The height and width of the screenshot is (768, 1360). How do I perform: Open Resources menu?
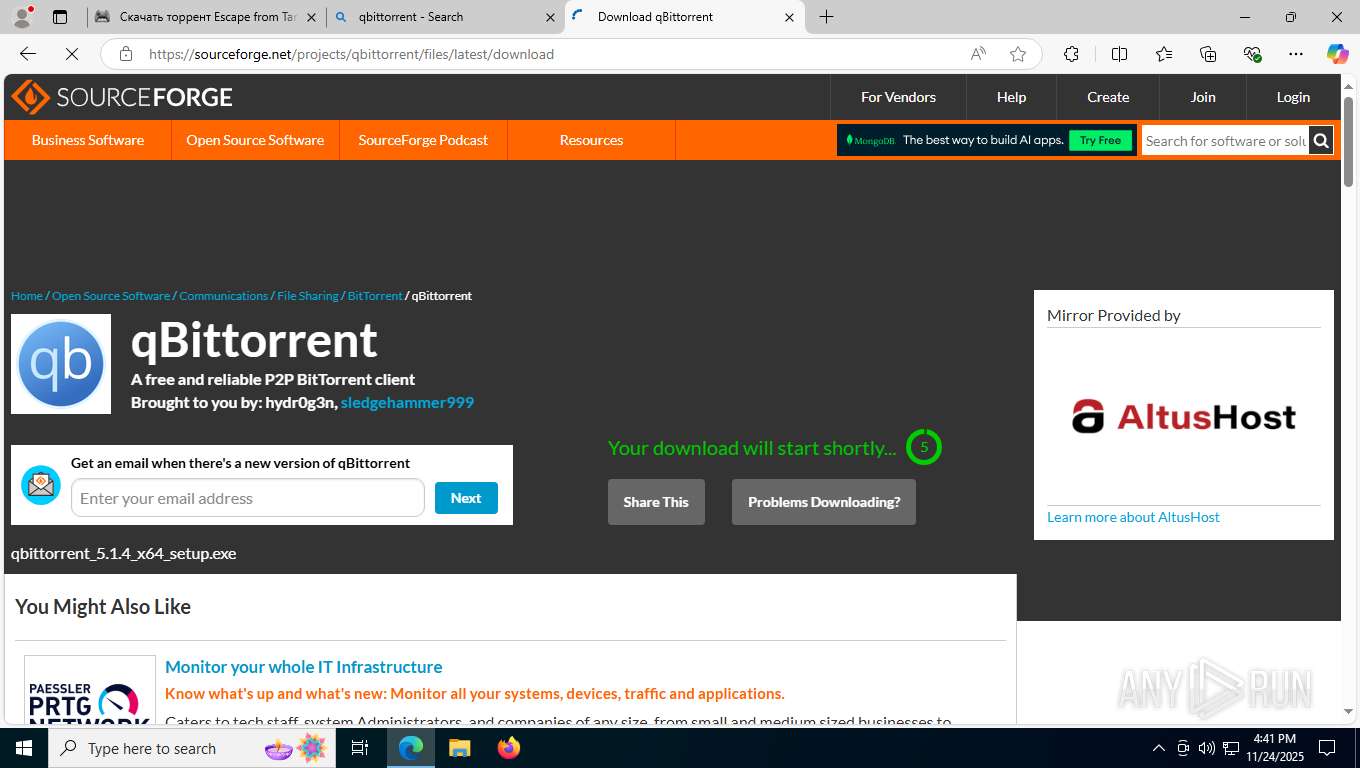(591, 140)
